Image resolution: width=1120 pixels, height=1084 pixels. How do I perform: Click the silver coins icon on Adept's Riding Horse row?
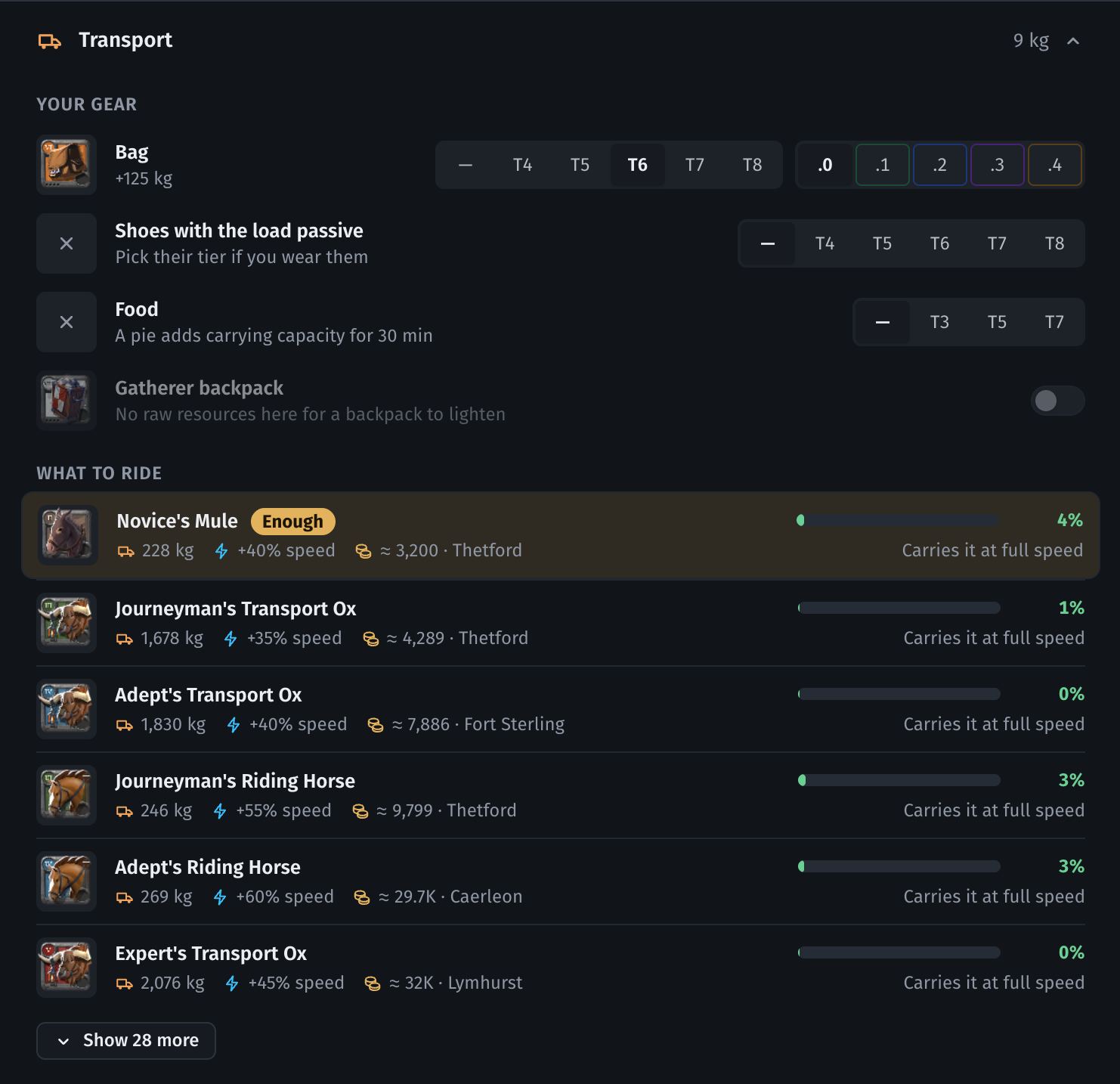point(362,897)
